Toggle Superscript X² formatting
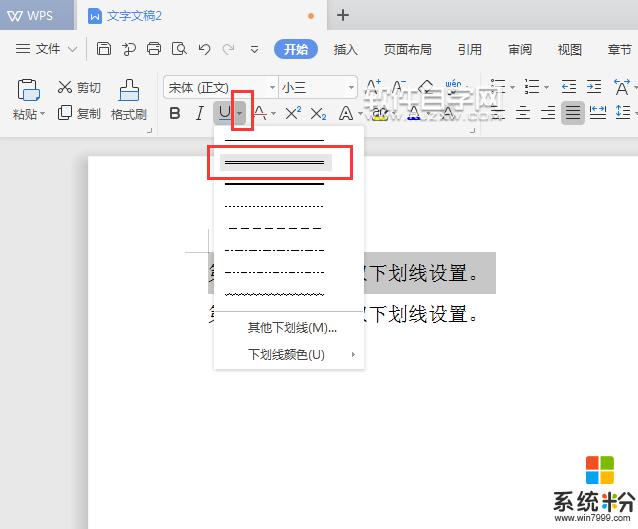Image resolution: width=638 pixels, height=529 pixels. pos(293,113)
